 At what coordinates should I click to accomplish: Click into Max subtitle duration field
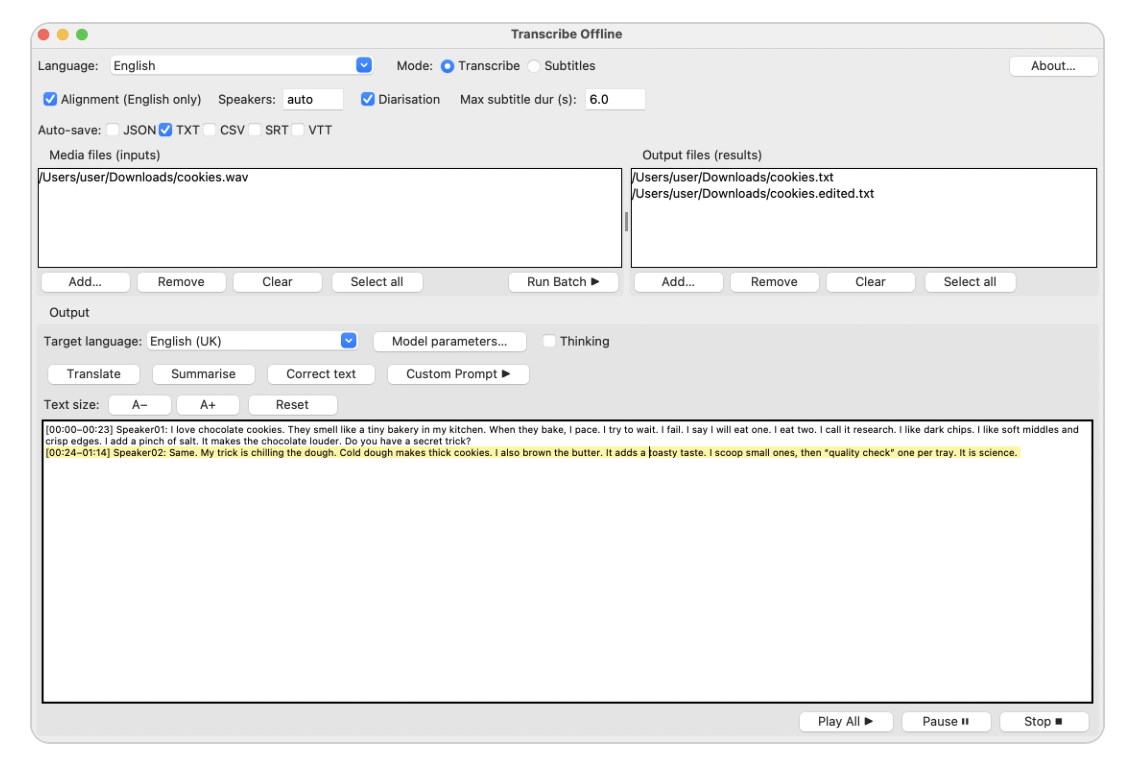click(614, 99)
